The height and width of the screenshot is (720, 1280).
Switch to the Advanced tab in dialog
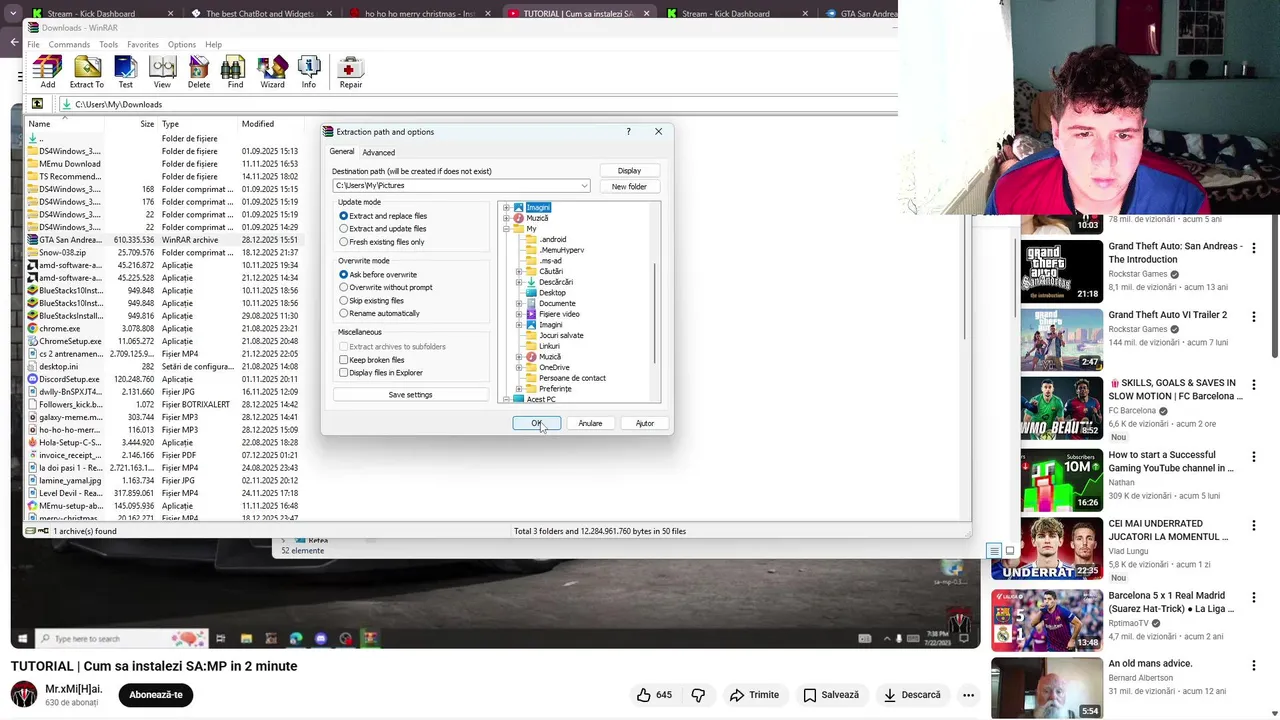click(378, 152)
